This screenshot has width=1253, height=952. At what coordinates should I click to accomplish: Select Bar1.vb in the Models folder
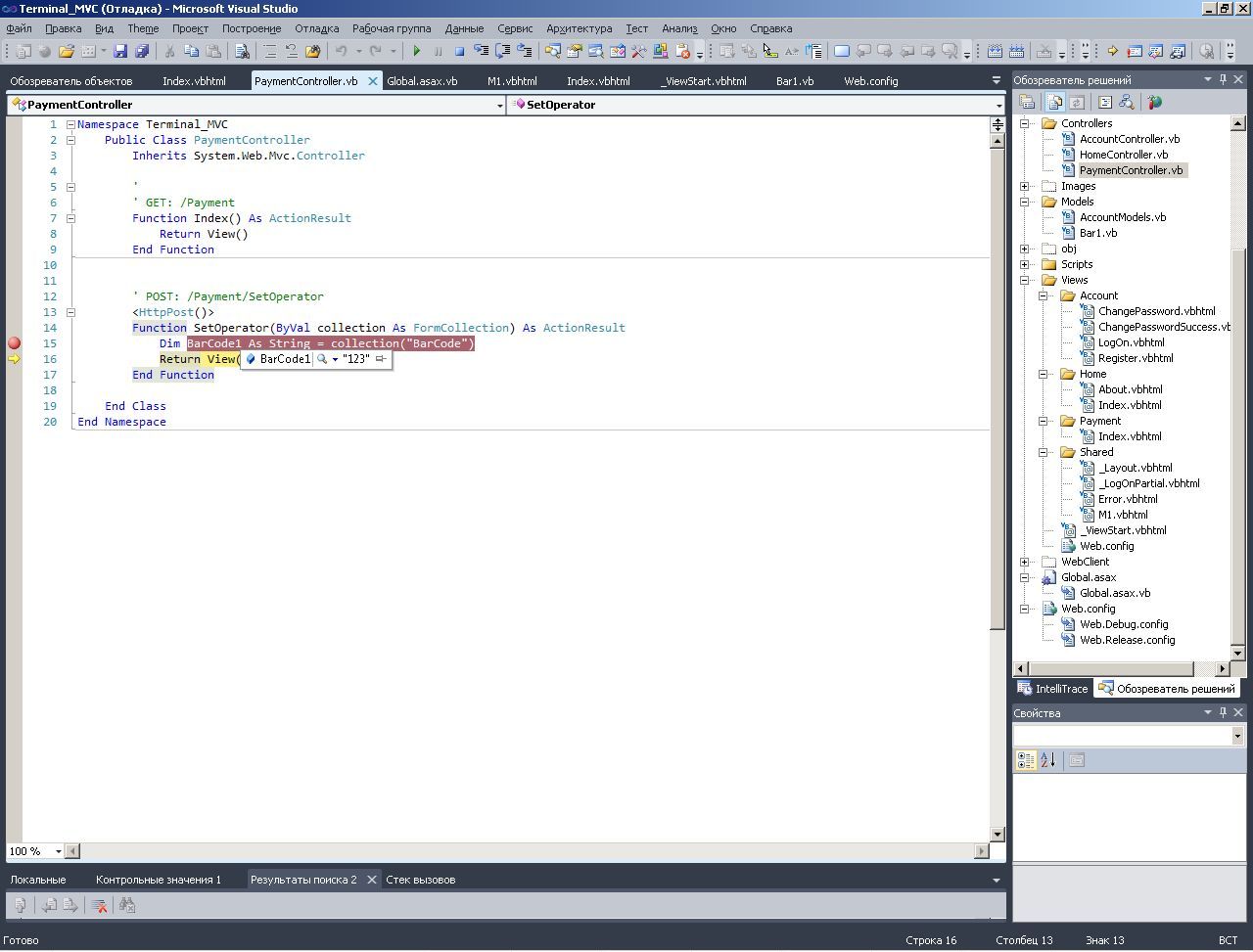pyautogui.click(x=1097, y=233)
